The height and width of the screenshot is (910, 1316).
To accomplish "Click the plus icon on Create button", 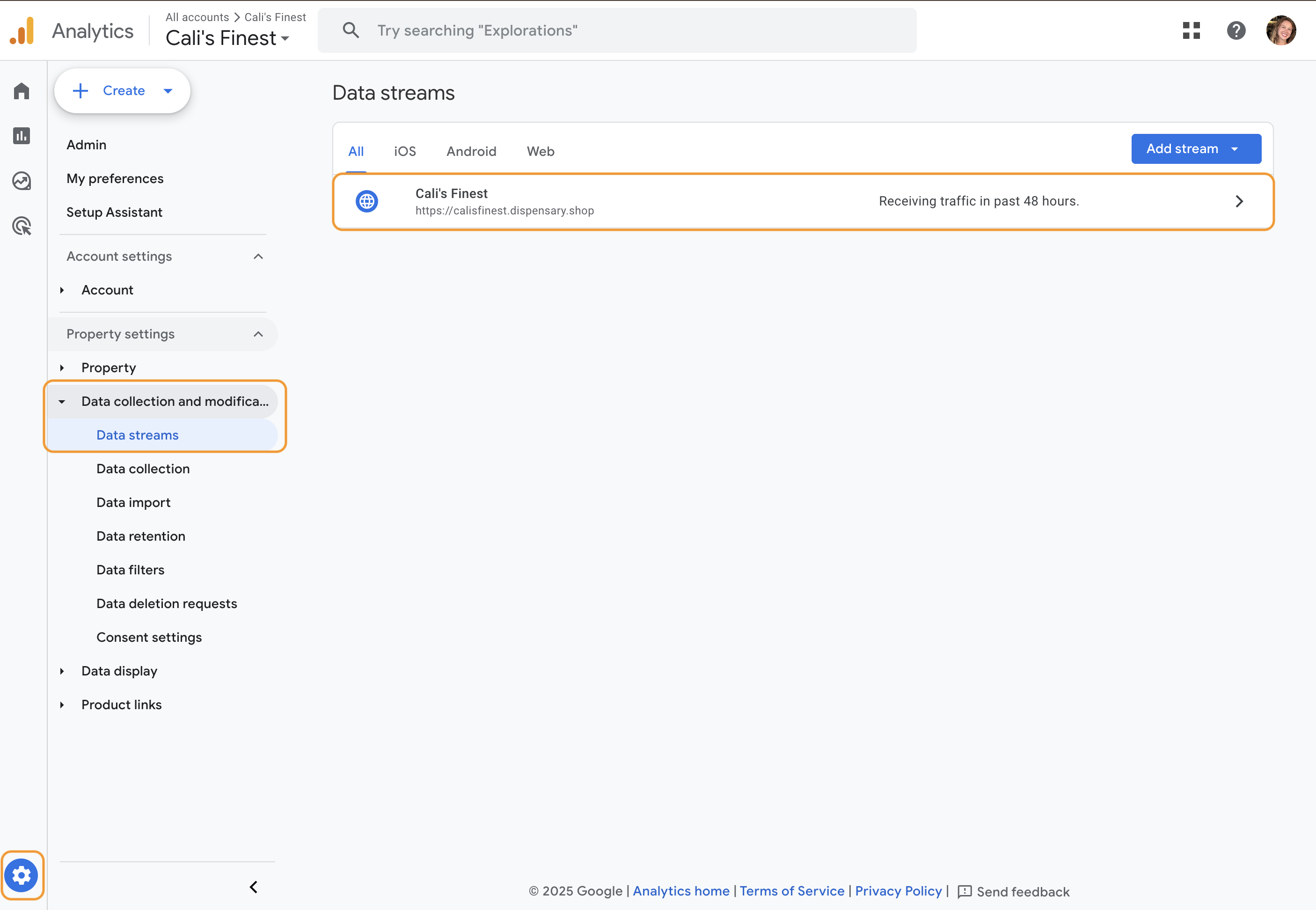I will pos(81,91).
